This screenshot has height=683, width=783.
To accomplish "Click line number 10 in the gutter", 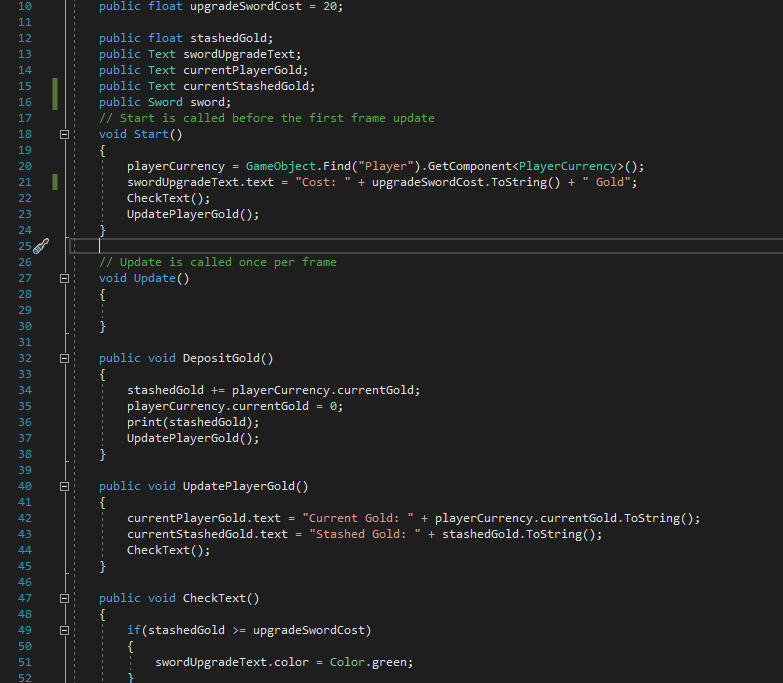I will pyautogui.click(x=25, y=6).
